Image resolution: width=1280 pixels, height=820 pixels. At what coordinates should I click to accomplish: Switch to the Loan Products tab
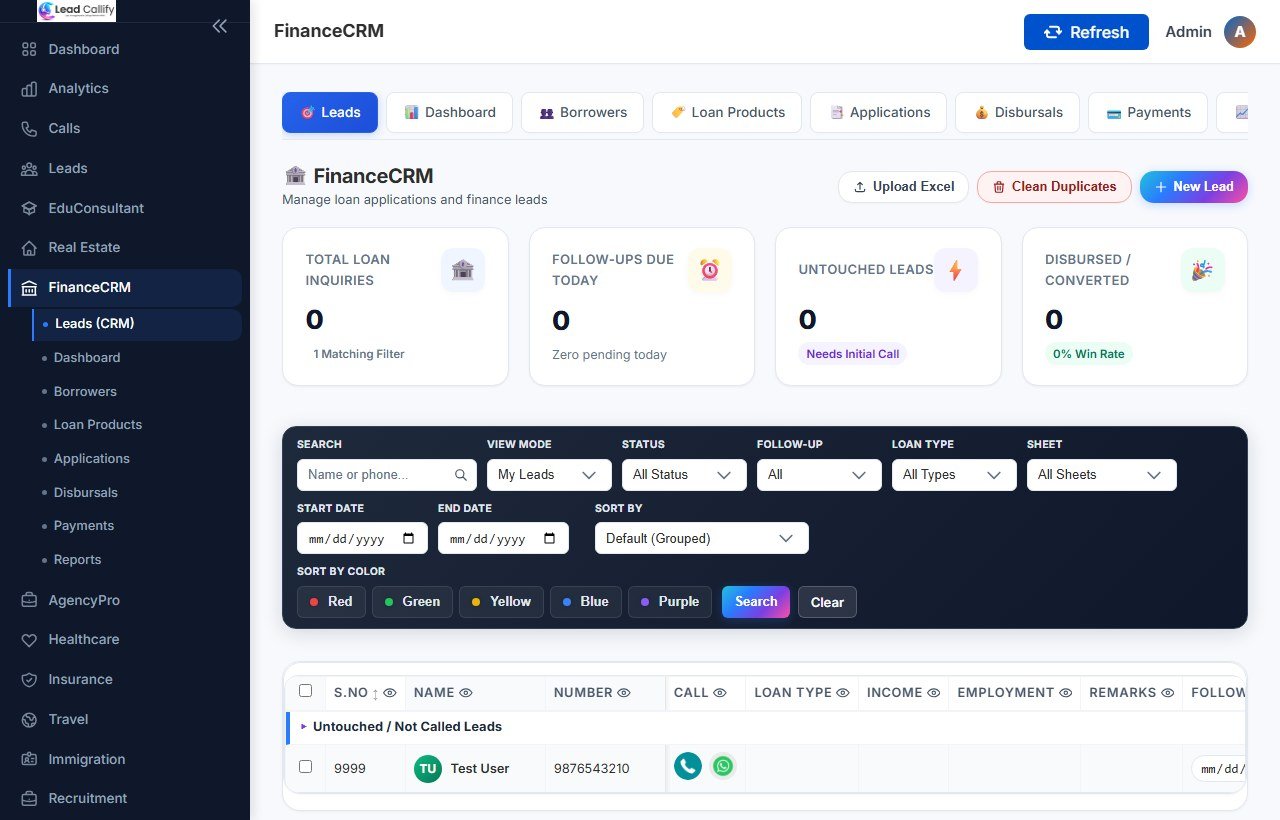pos(728,113)
